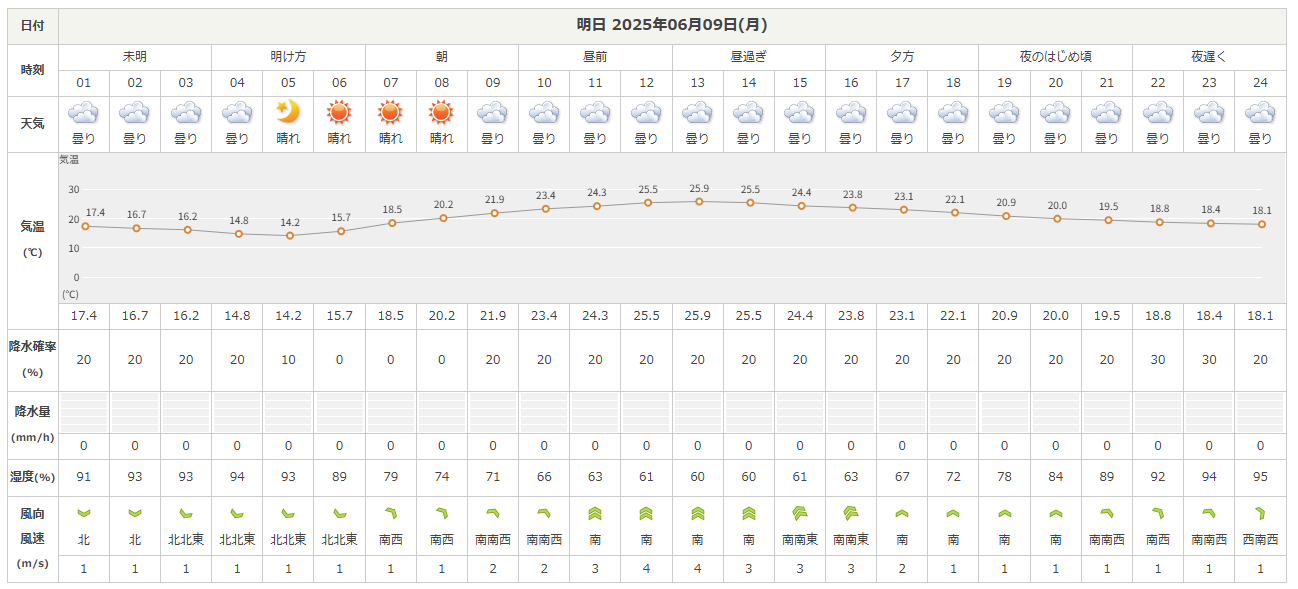Image resolution: width=1298 pixels, height=589 pixels.
Task: Click the cloudy icon for hour 01
Action: coord(84,113)
